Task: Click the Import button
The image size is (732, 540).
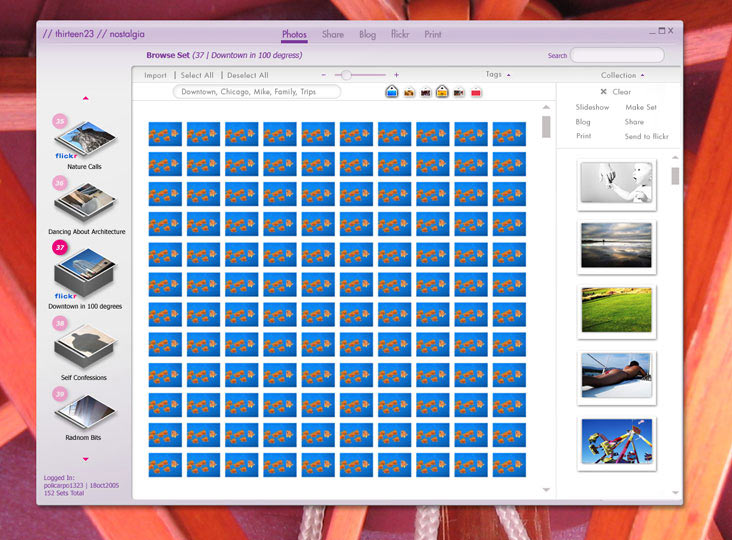Action: pyautogui.click(x=155, y=75)
